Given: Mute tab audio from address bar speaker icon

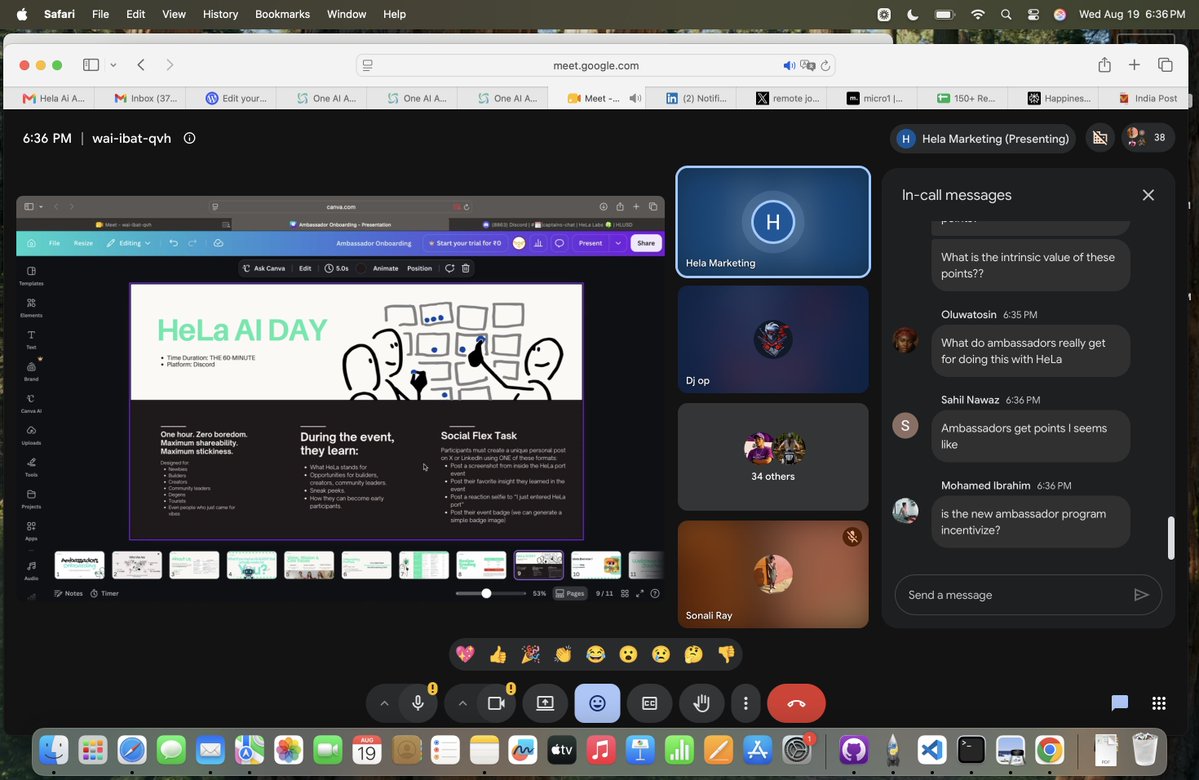Looking at the screenshot, I should click(x=789, y=66).
